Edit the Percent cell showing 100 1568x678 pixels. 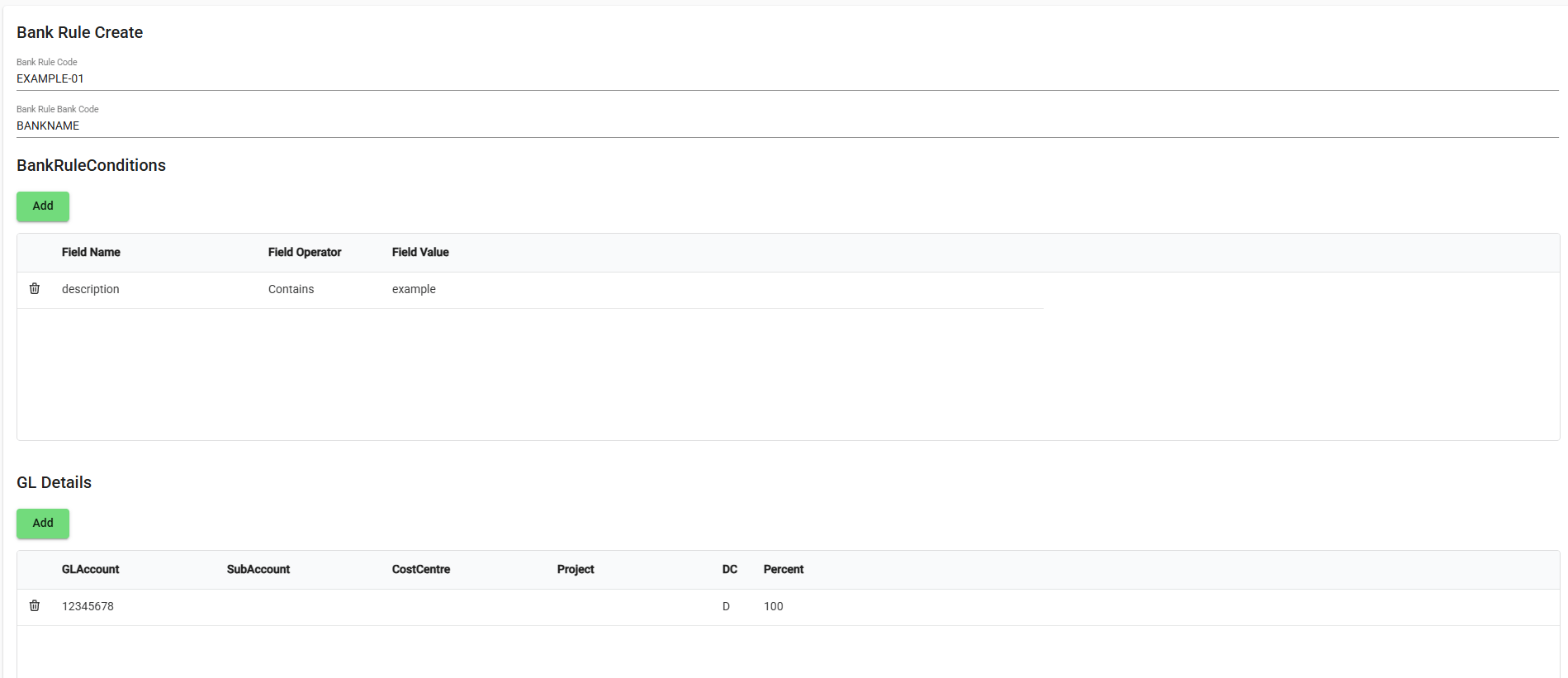(774, 606)
